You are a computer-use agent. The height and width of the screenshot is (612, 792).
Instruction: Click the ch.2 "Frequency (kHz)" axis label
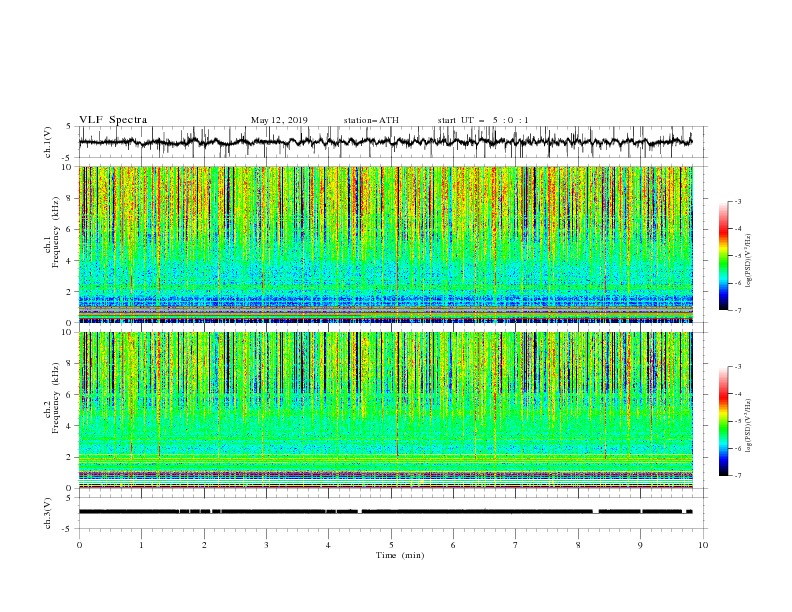pyautogui.click(x=56, y=397)
